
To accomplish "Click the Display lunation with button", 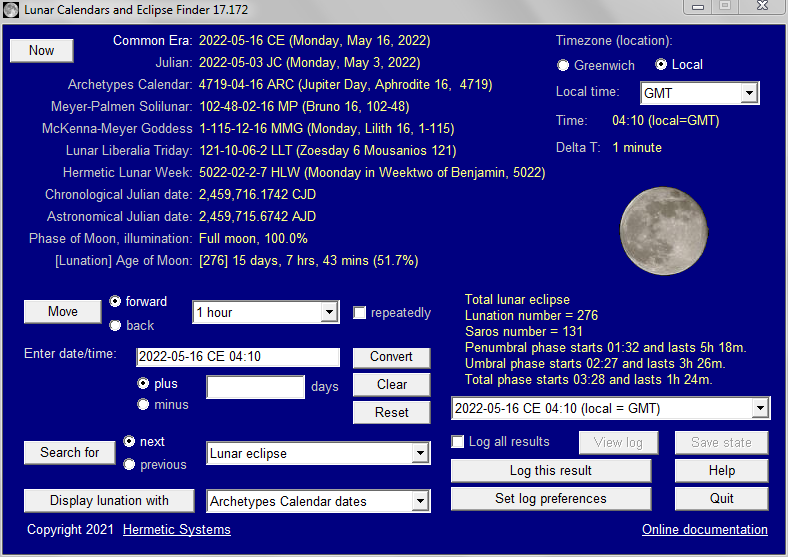I will click(x=109, y=501).
